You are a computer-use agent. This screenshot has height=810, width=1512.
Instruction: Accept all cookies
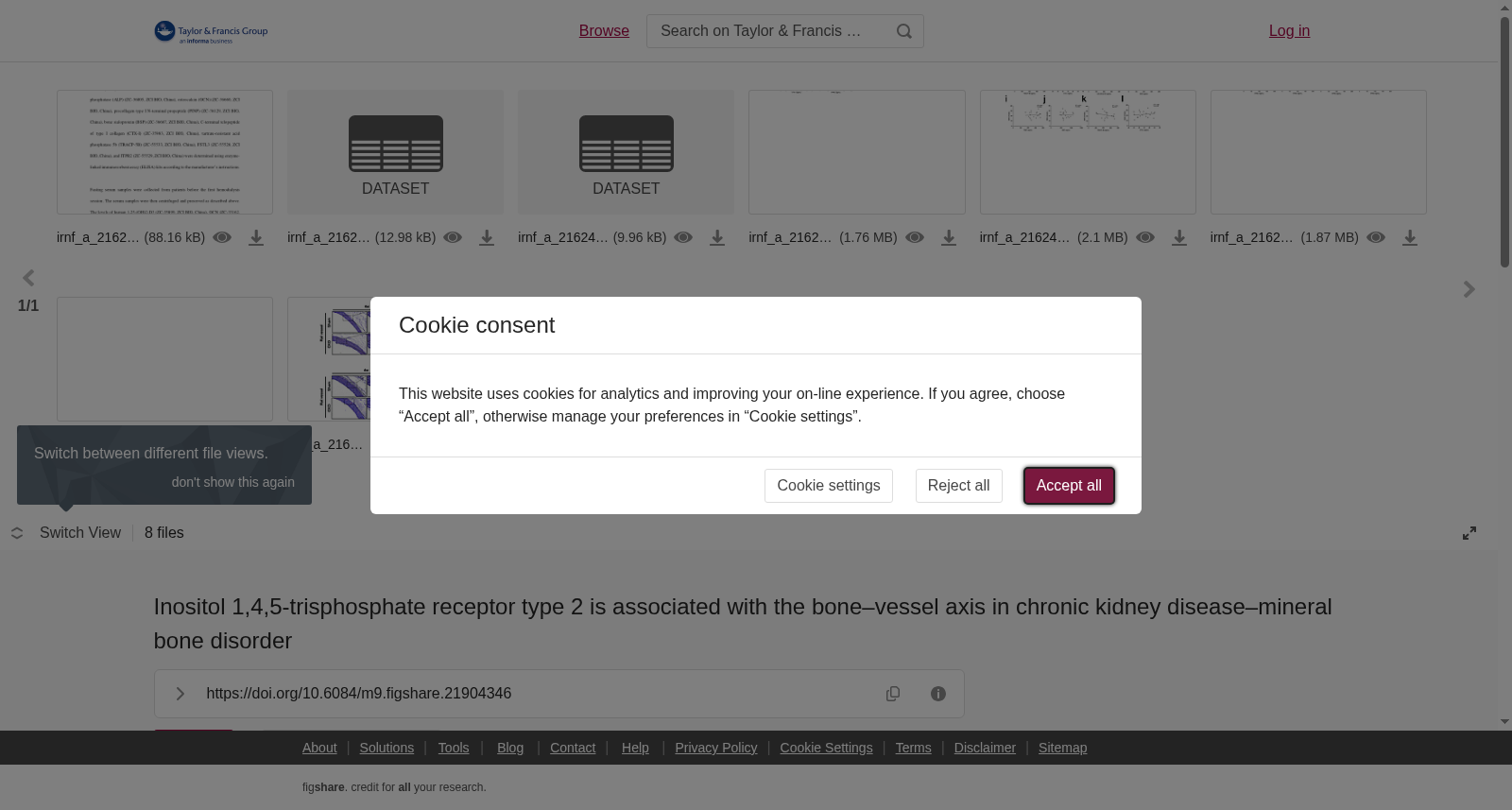tap(1069, 486)
